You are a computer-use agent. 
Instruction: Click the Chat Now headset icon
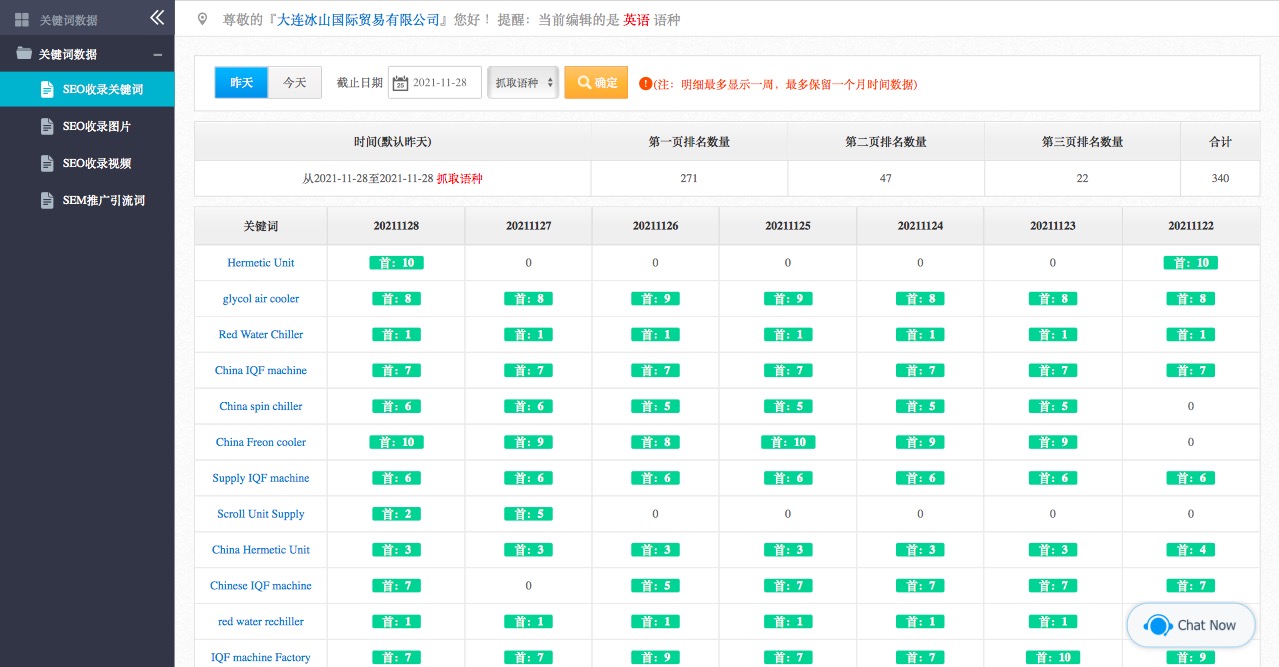1158,626
